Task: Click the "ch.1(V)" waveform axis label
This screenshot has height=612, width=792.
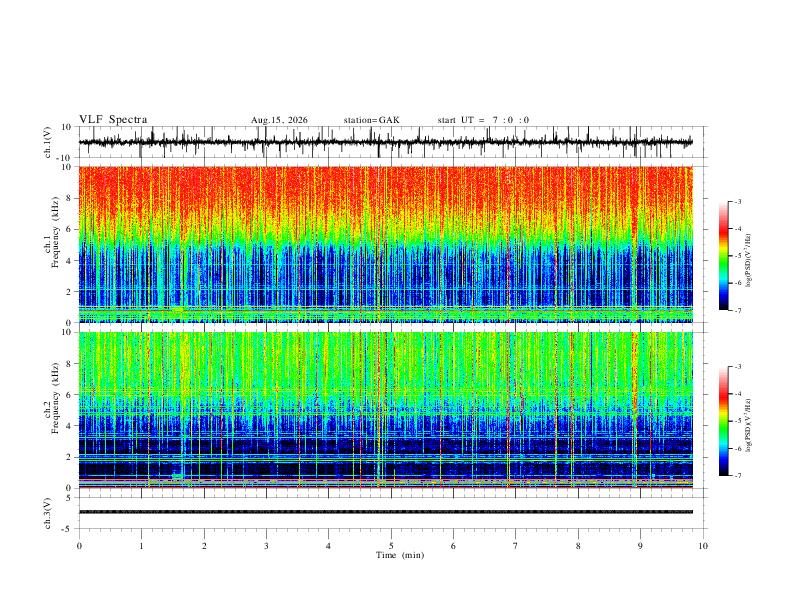Action: [48, 142]
